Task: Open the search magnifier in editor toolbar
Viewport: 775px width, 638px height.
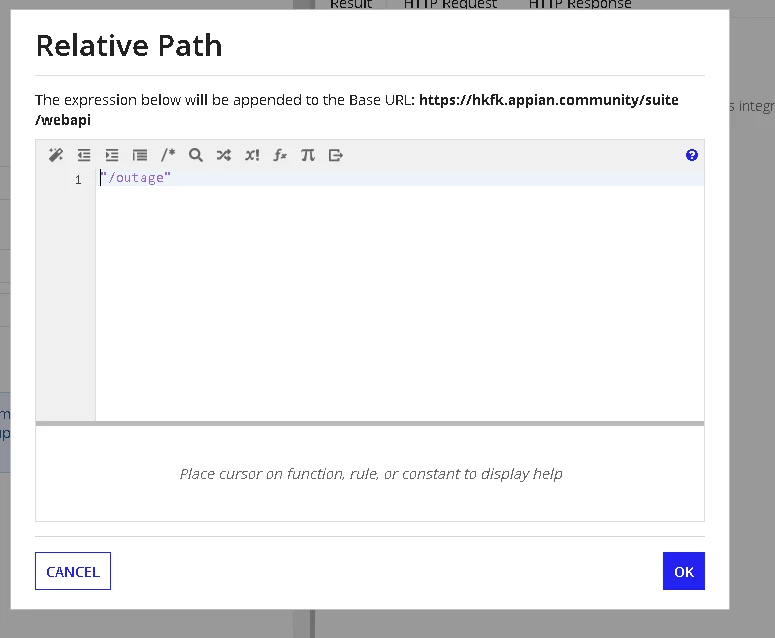Action: (196, 155)
